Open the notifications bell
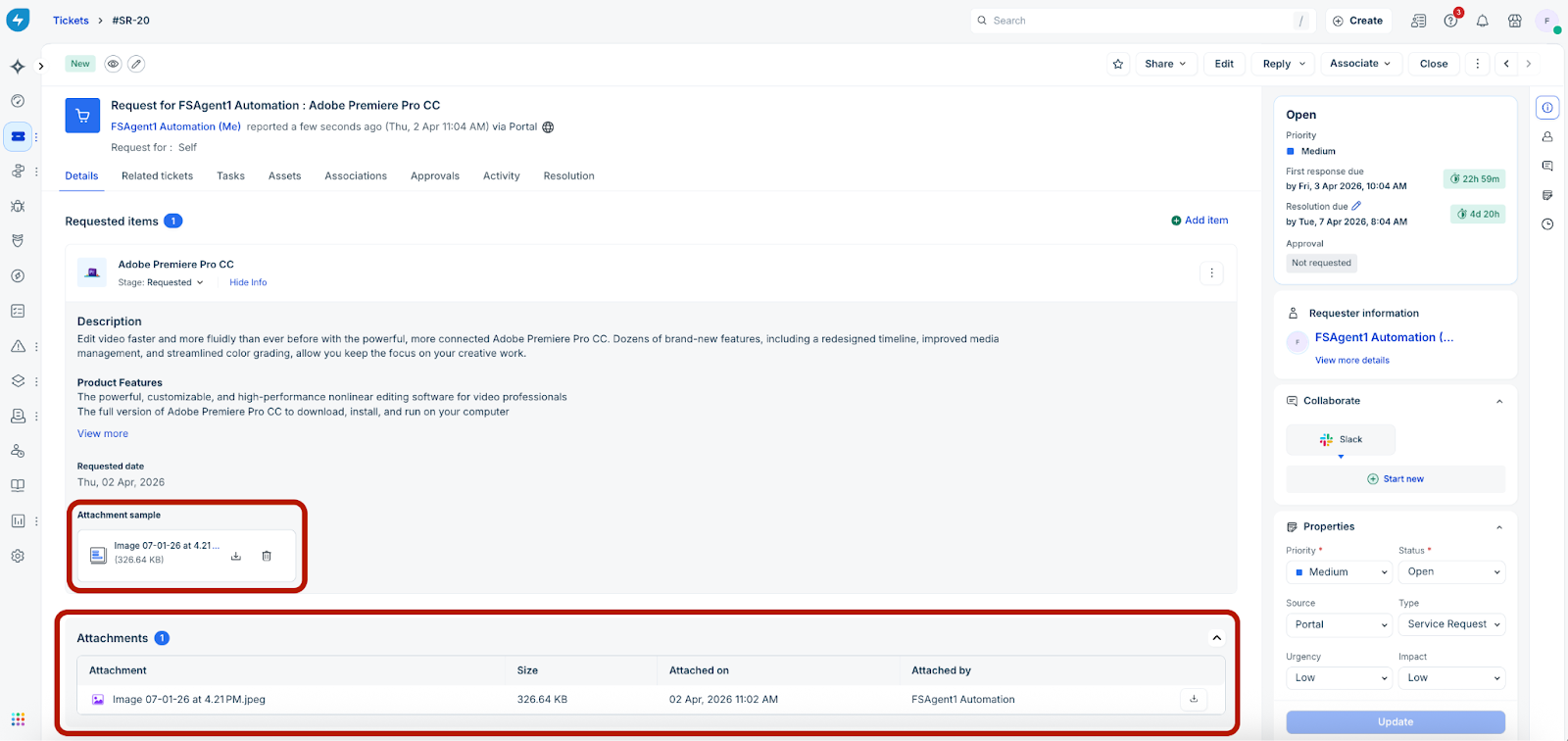Screen dimensions: 1568x741 pos(1483,21)
